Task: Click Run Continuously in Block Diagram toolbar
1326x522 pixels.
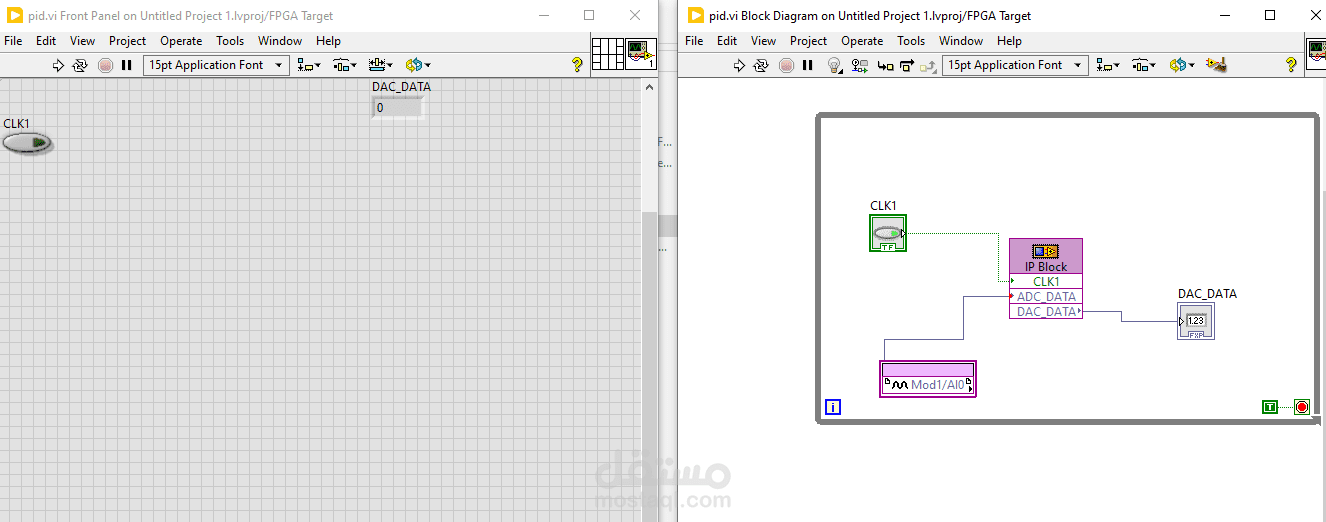Action: point(762,65)
